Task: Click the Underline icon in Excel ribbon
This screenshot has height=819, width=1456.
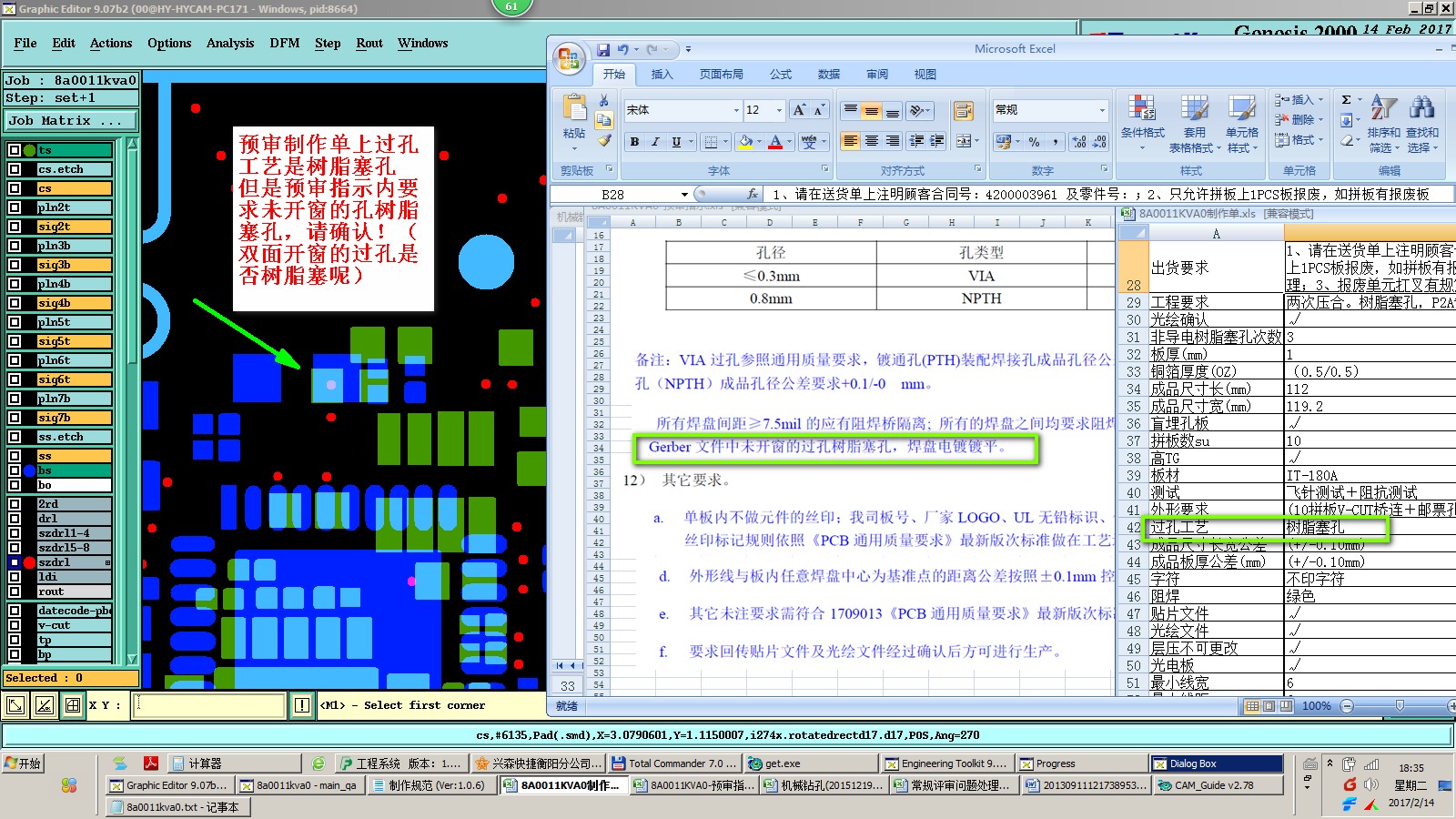Action: pyautogui.click(x=676, y=142)
